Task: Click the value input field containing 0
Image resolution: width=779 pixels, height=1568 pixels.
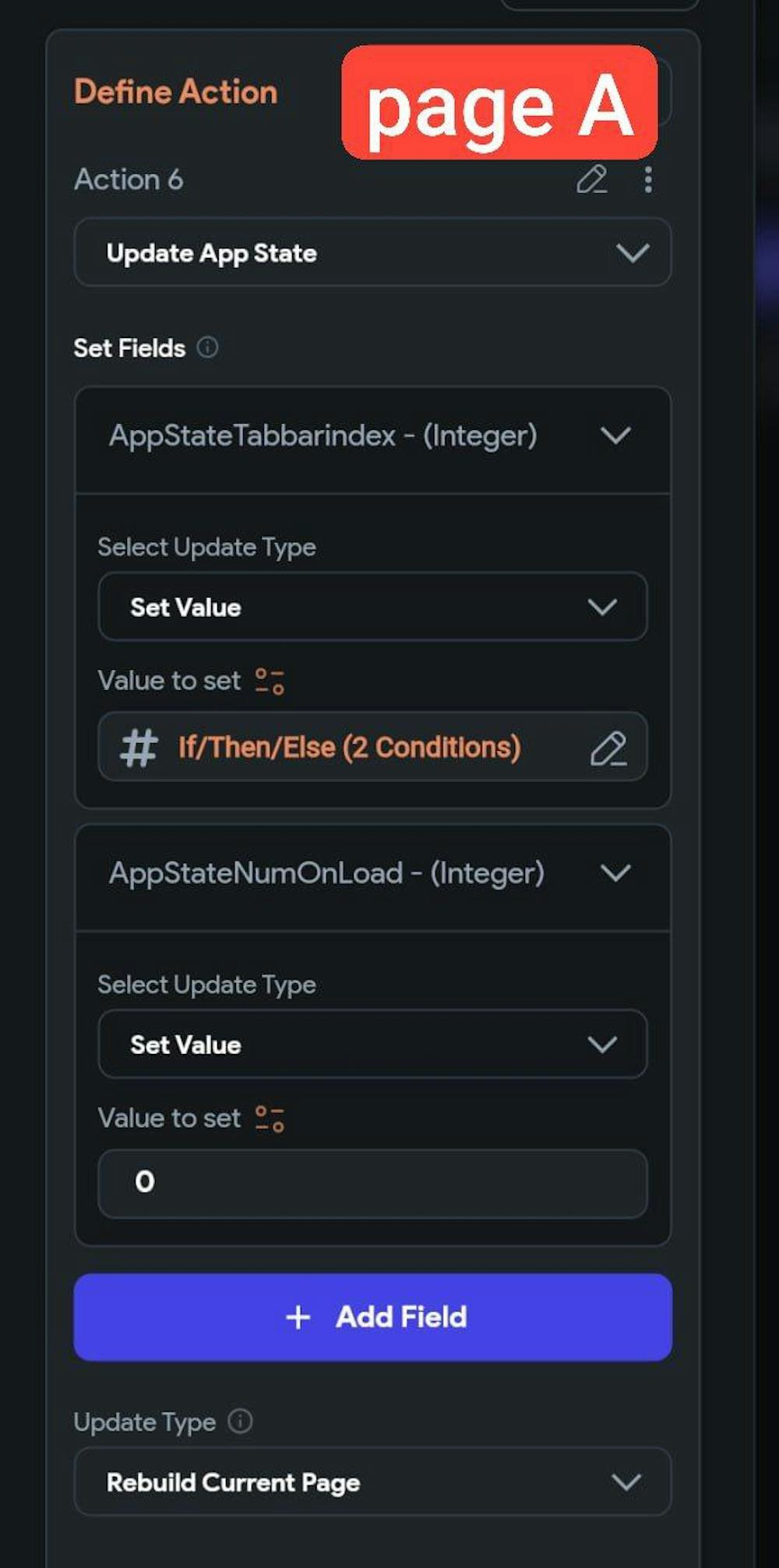Action: tap(372, 1183)
